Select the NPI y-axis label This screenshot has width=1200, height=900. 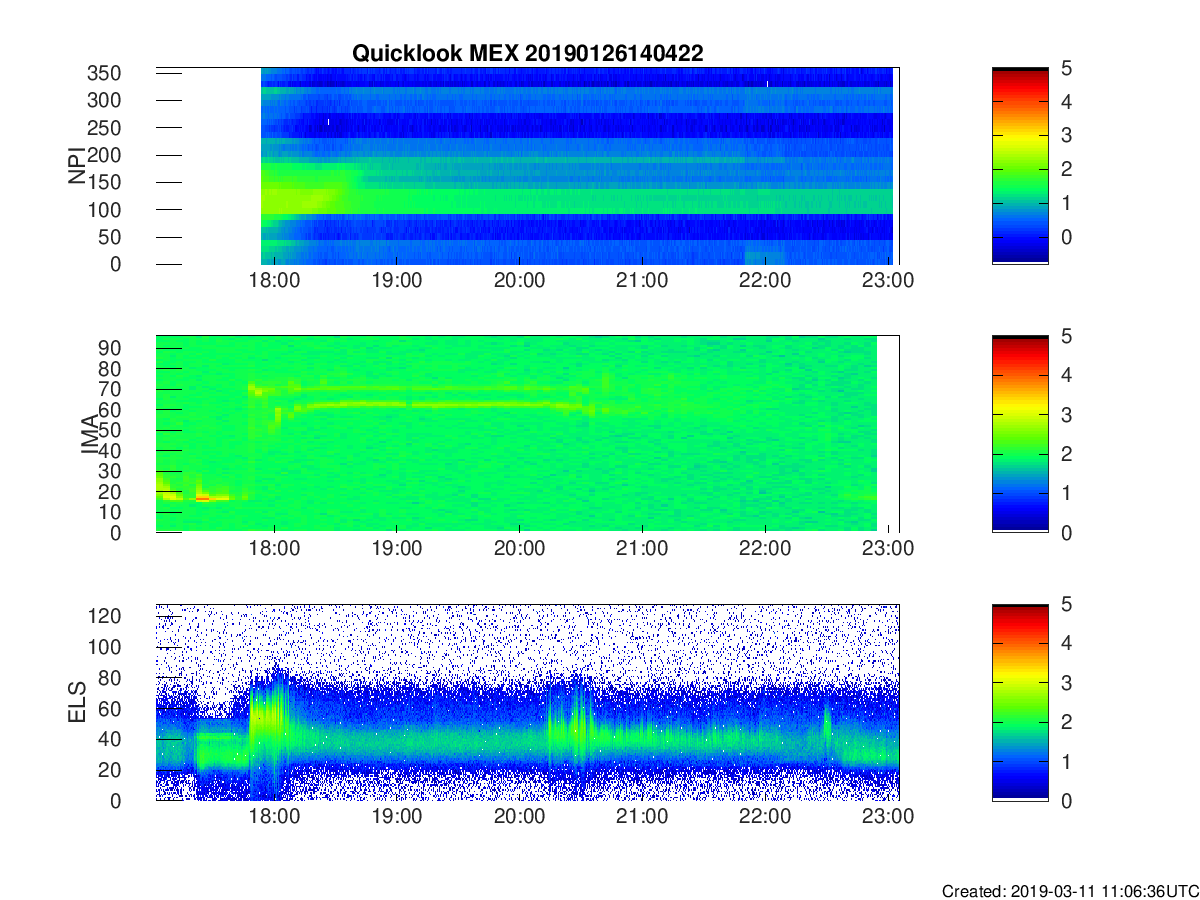point(76,166)
